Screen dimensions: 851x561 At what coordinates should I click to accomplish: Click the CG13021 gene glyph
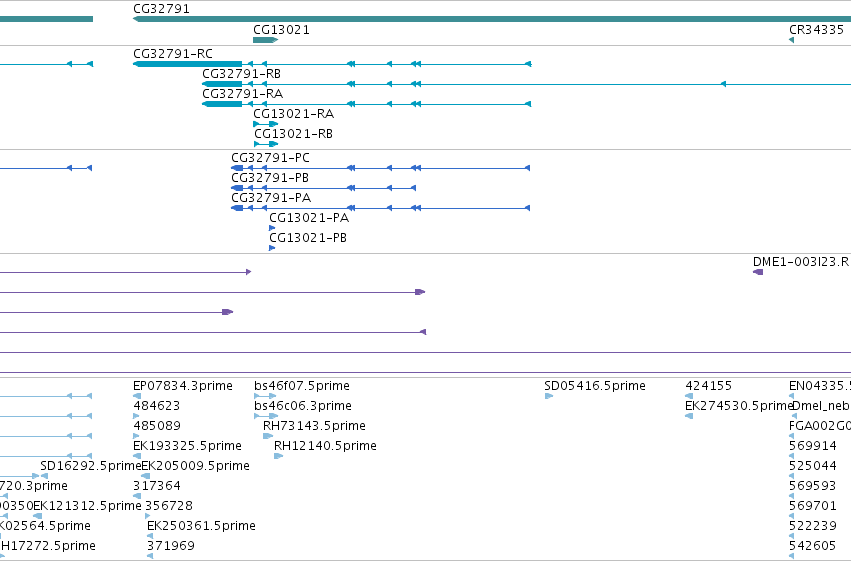coord(265,40)
